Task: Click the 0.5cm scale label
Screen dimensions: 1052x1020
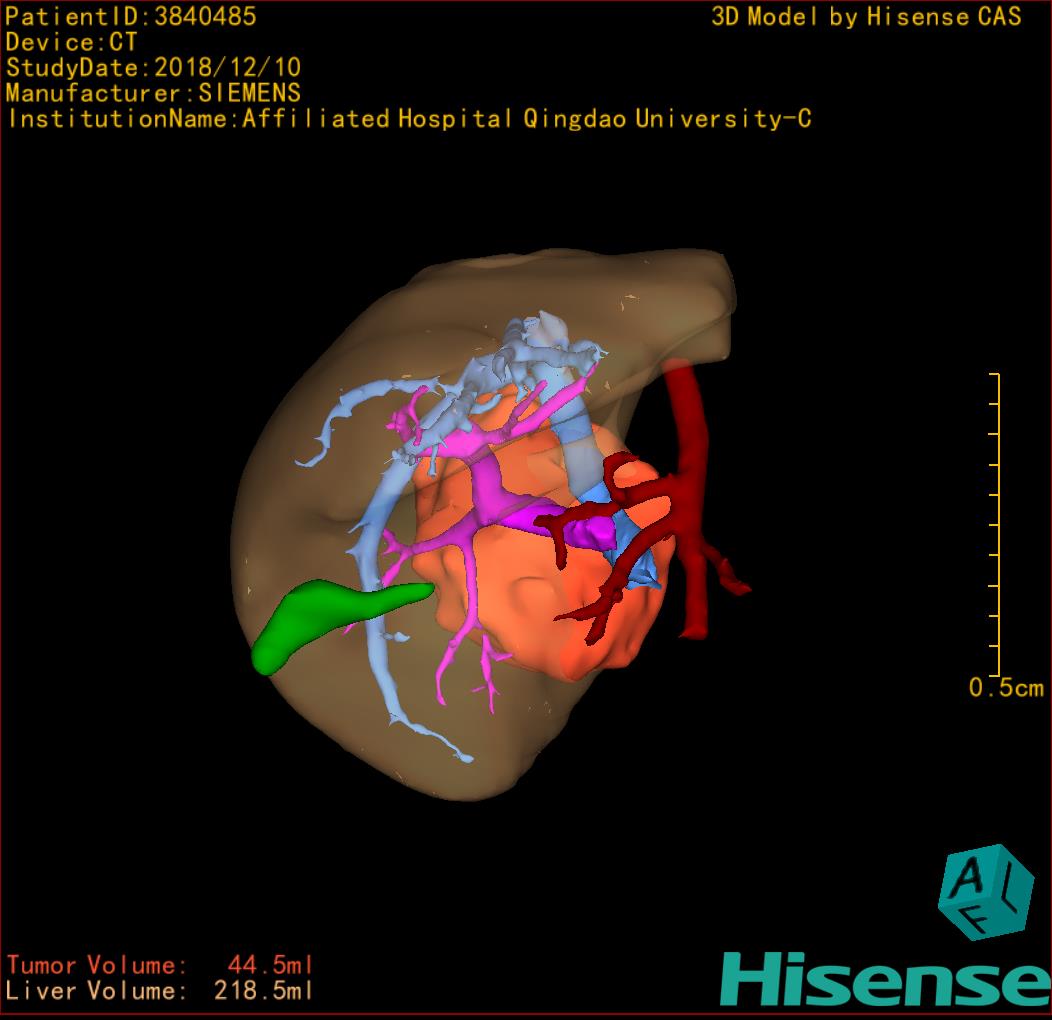Action: click(x=1006, y=688)
